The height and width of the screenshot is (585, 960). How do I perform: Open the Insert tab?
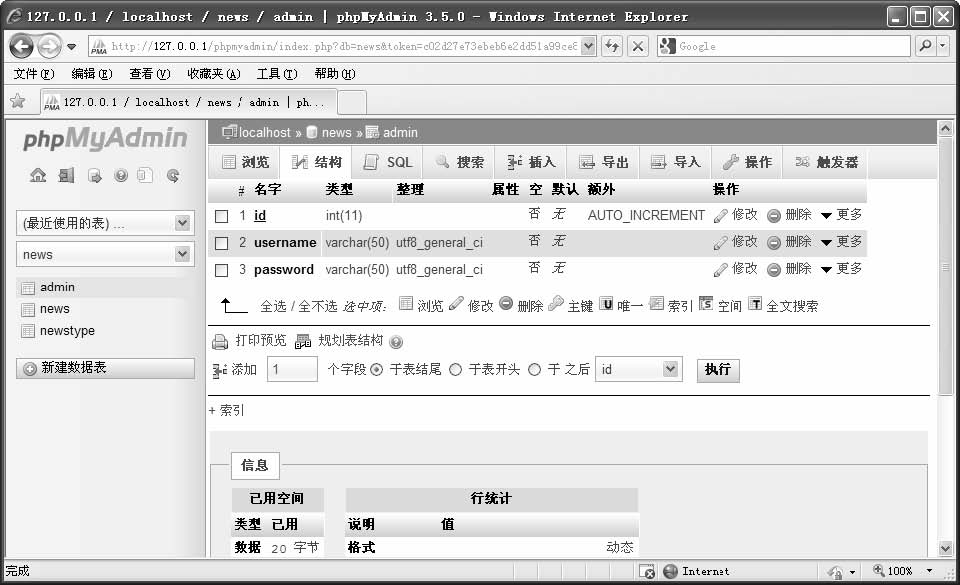pyautogui.click(x=531, y=162)
